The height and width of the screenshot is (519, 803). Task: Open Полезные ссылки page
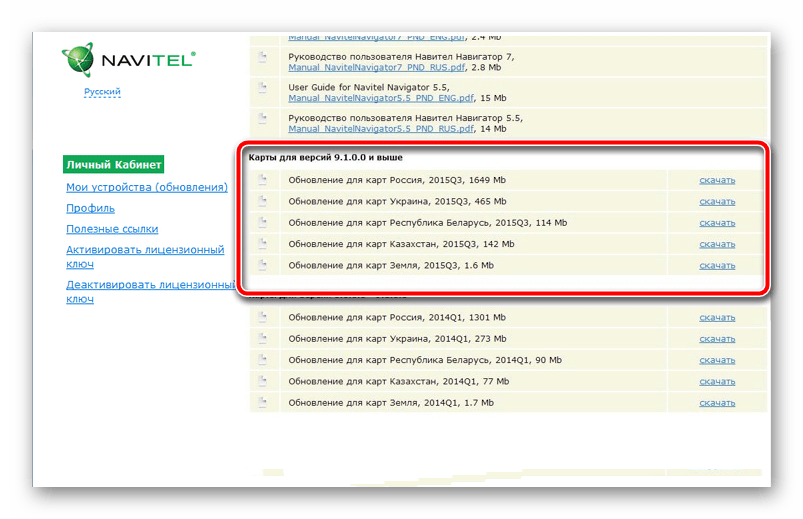tap(112, 229)
